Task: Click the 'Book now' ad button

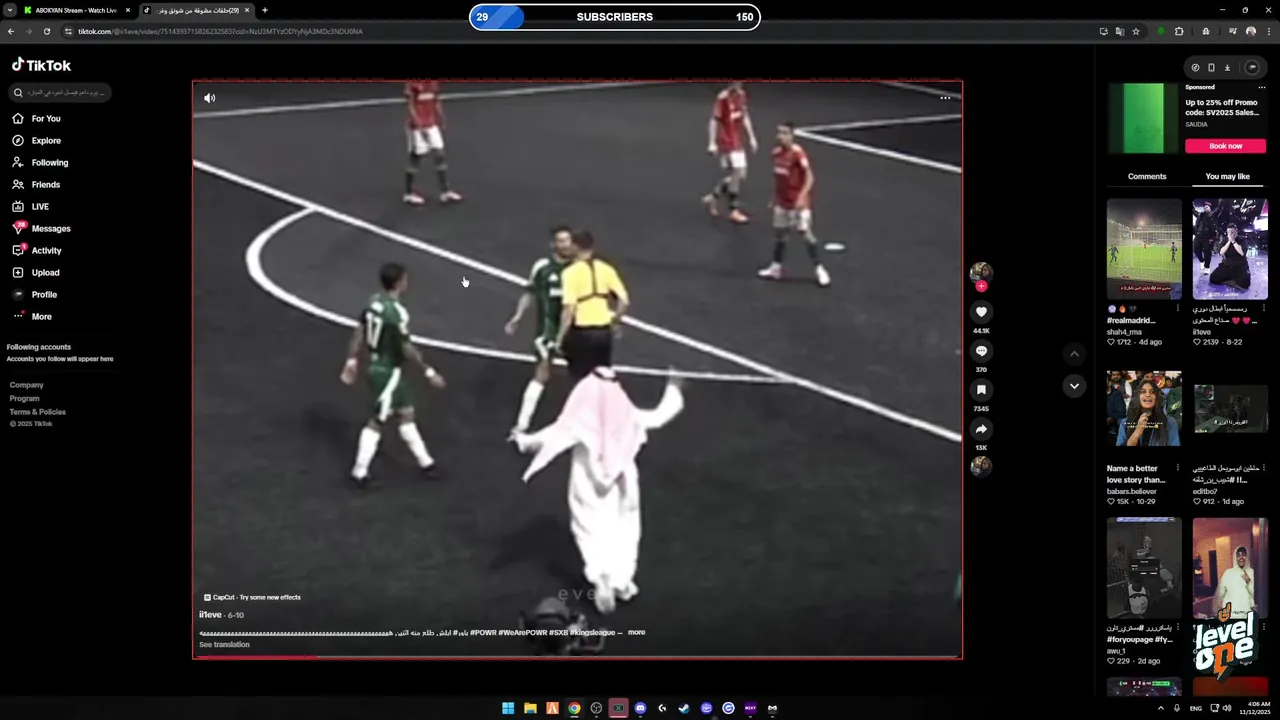Action: click(1226, 146)
